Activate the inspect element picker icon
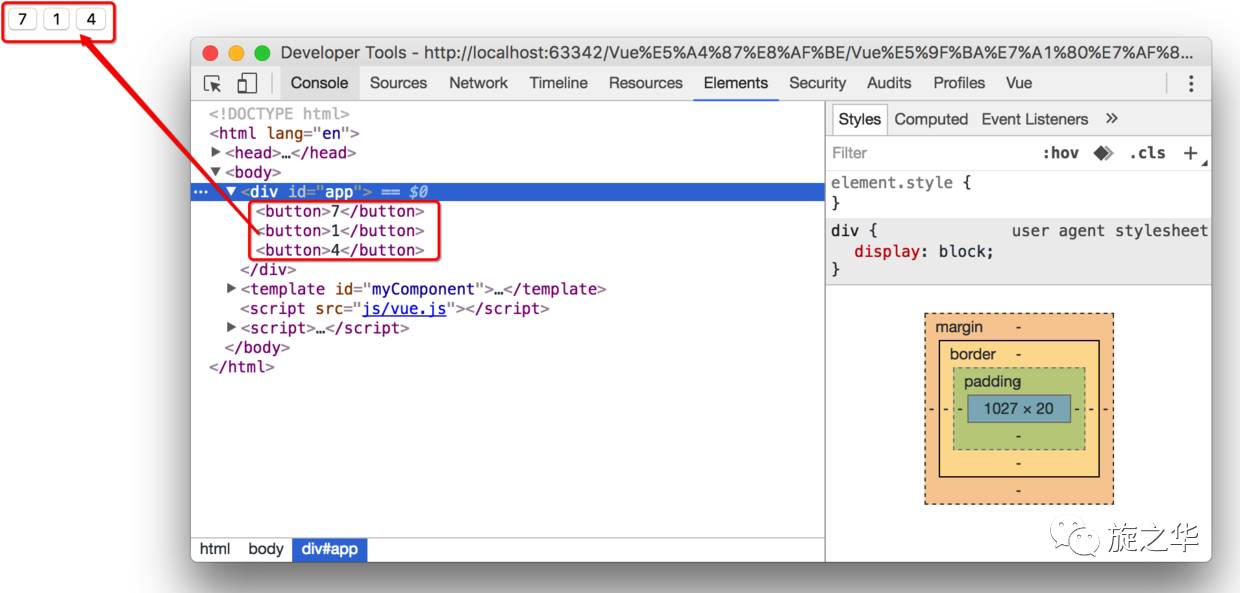Image resolution: width=1240 pixels, height=593 pixels. tap(212, 84)
